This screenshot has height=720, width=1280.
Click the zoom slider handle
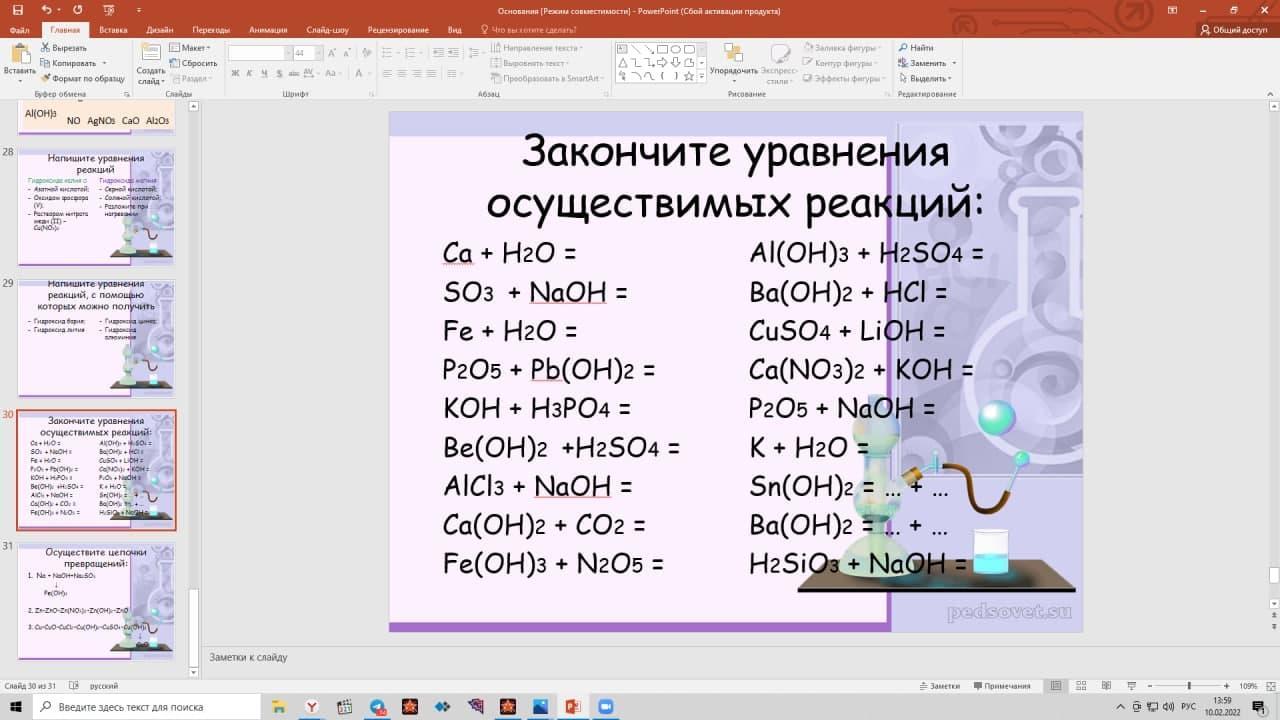point(1189,686)
